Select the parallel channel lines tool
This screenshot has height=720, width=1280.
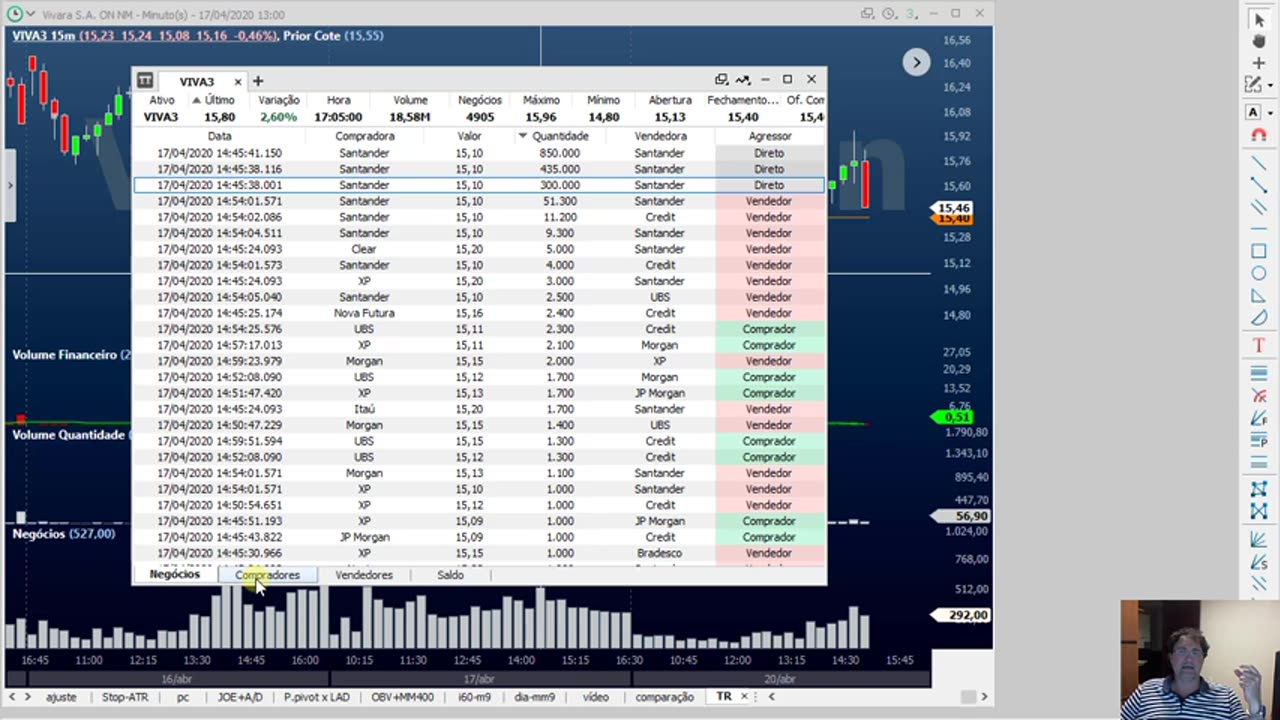(x=1259, y=207)
